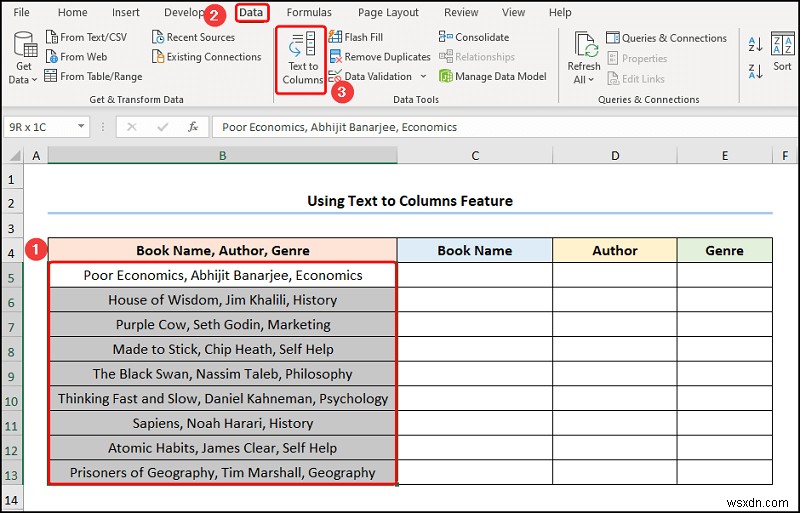Open Relationships tool

pos(477,57)
